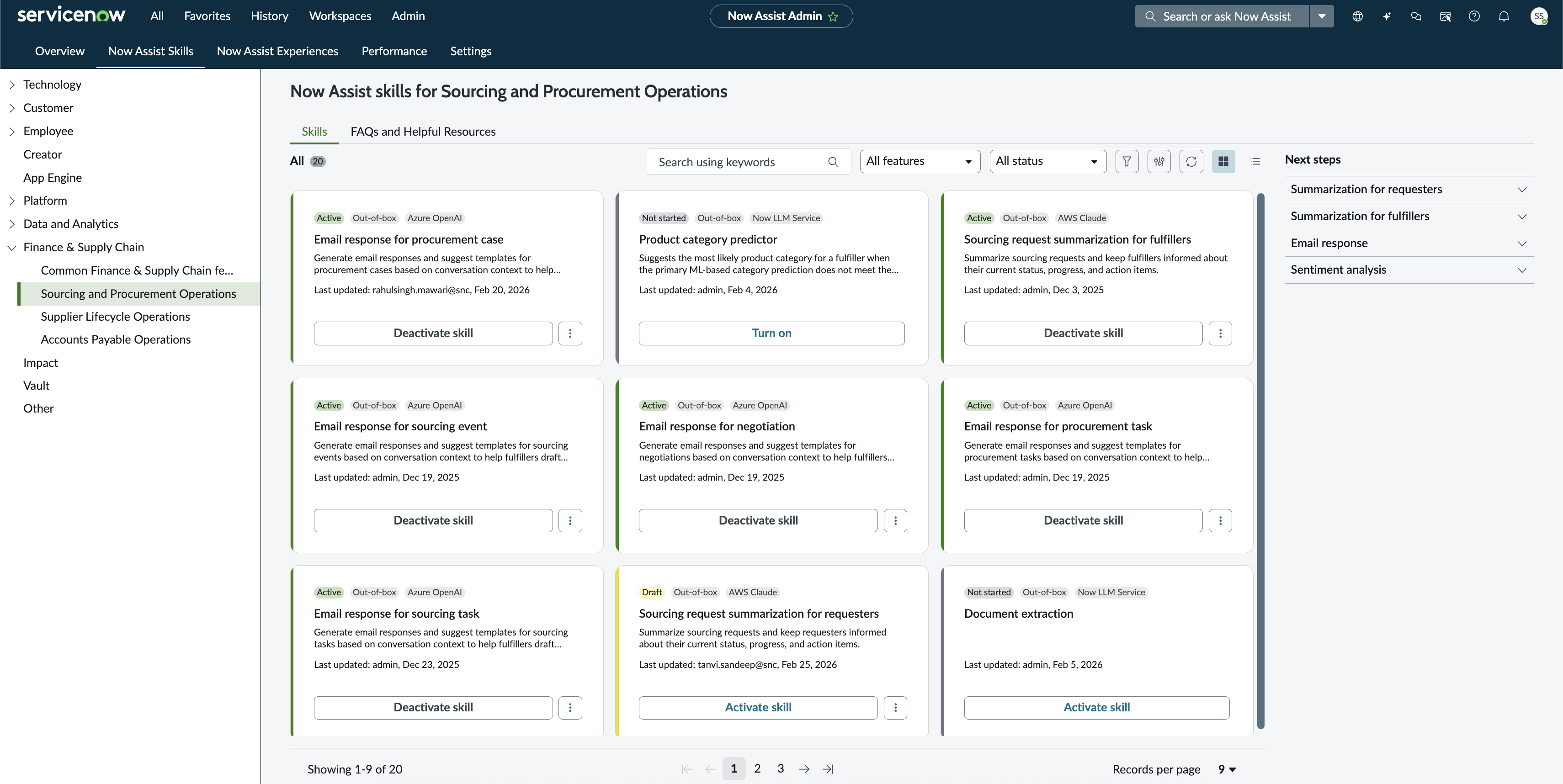Open more options for Sourcing request summarization for fulfillers
The height and width of the screenshot is (784, 1563).
1220,334
